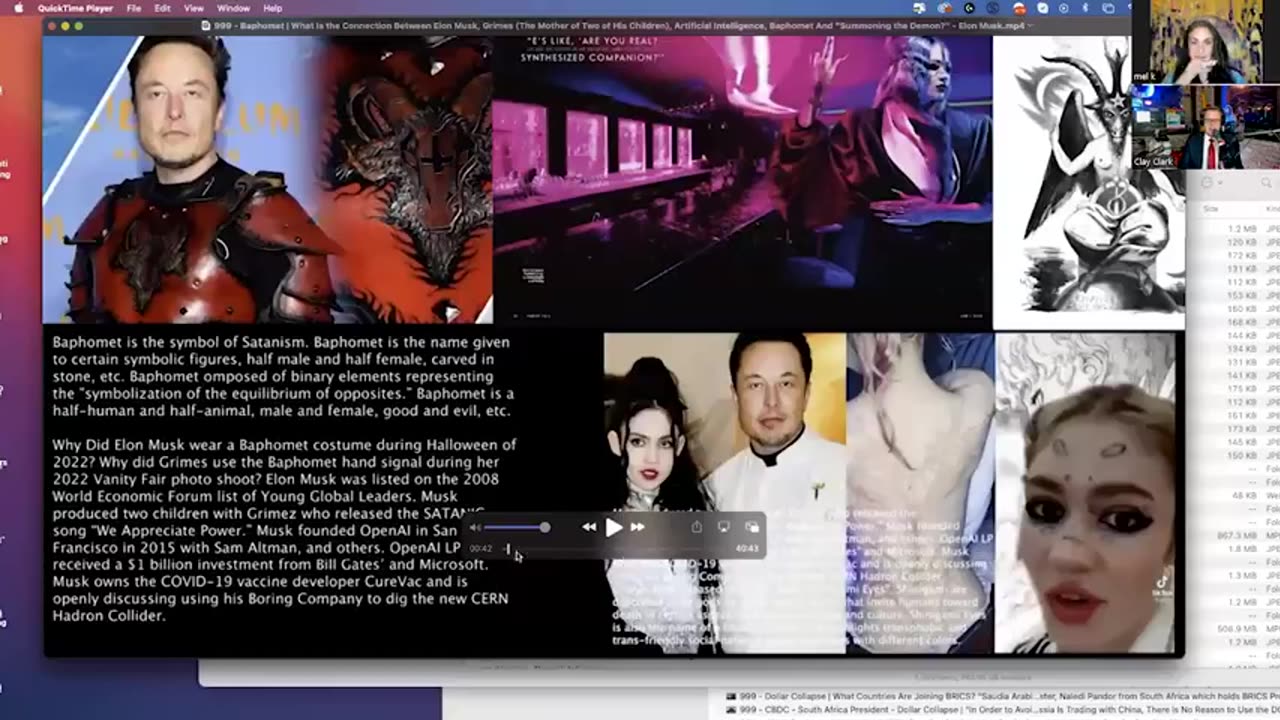Open the View menu
1280x720 pixels.
click(x=194, y=8)
